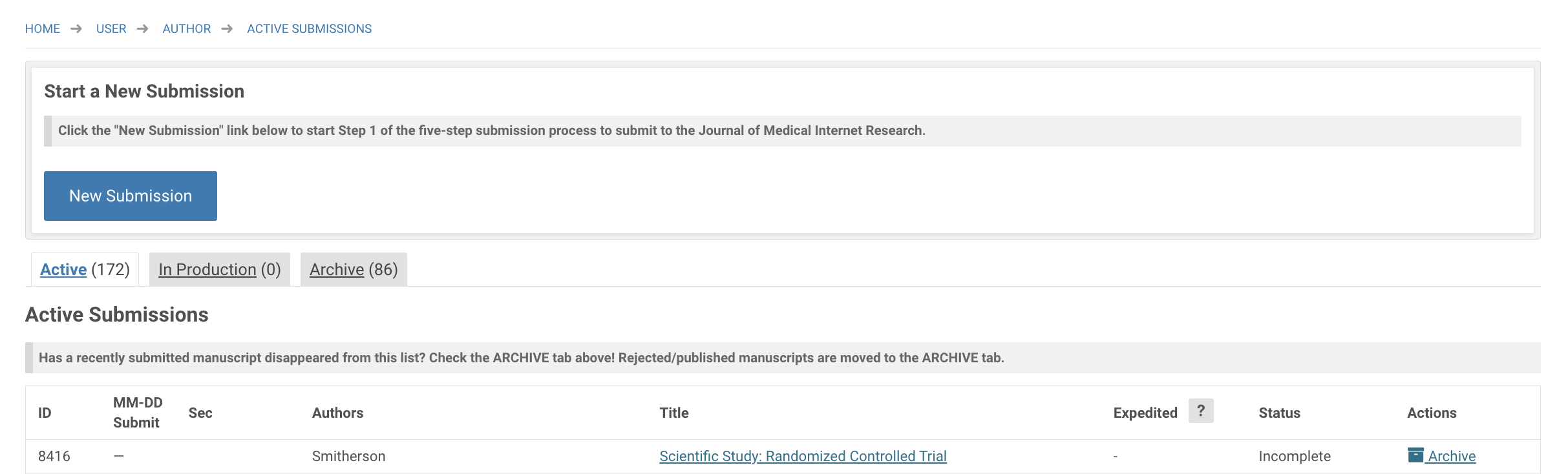This screenshot has width=1568, height=474.
Task: Click the ACTIVE SUBMISSIONS breadcrumb link
Action: (310, 29)
